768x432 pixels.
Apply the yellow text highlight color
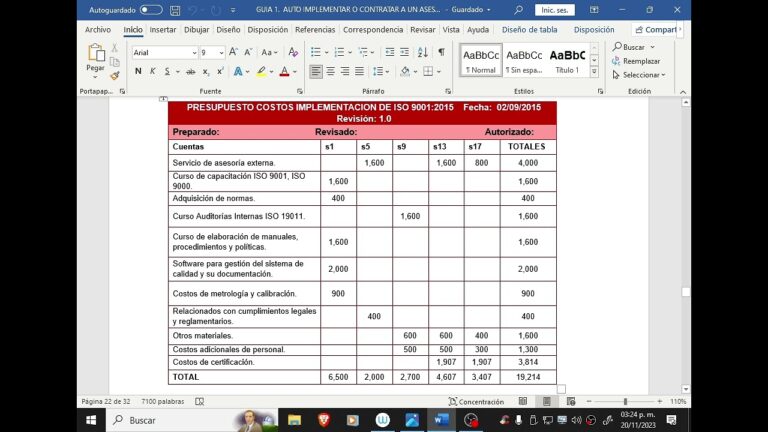click(x=262, y=72)
